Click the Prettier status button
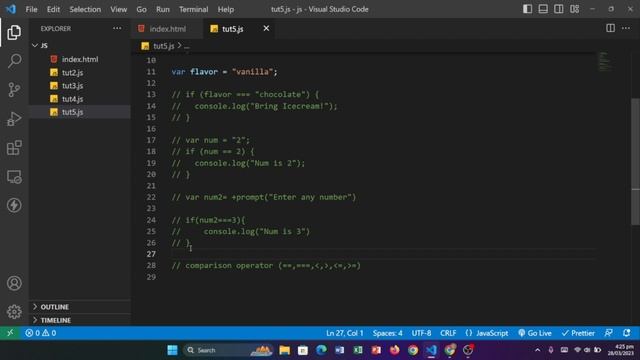 [x=578, y=333]
